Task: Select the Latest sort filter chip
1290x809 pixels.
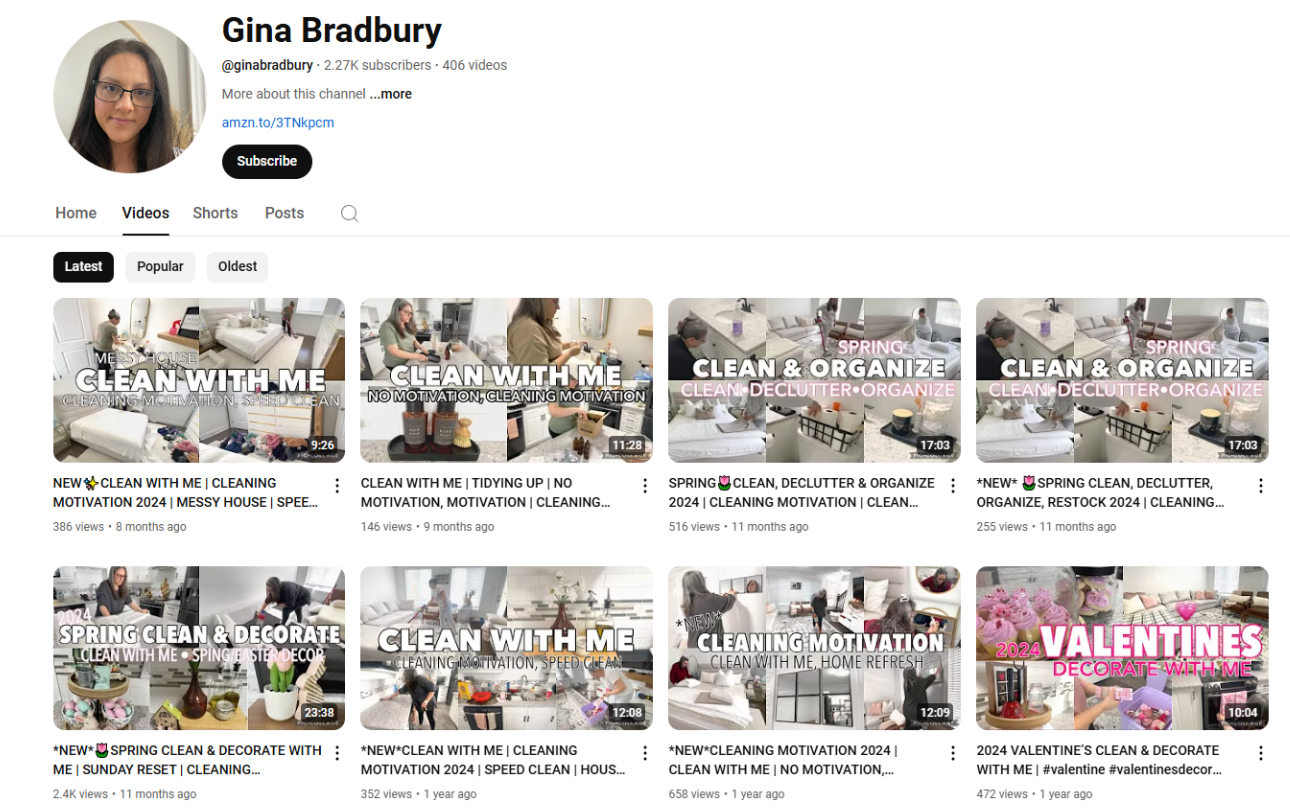Action: click(x=83, y=267)
